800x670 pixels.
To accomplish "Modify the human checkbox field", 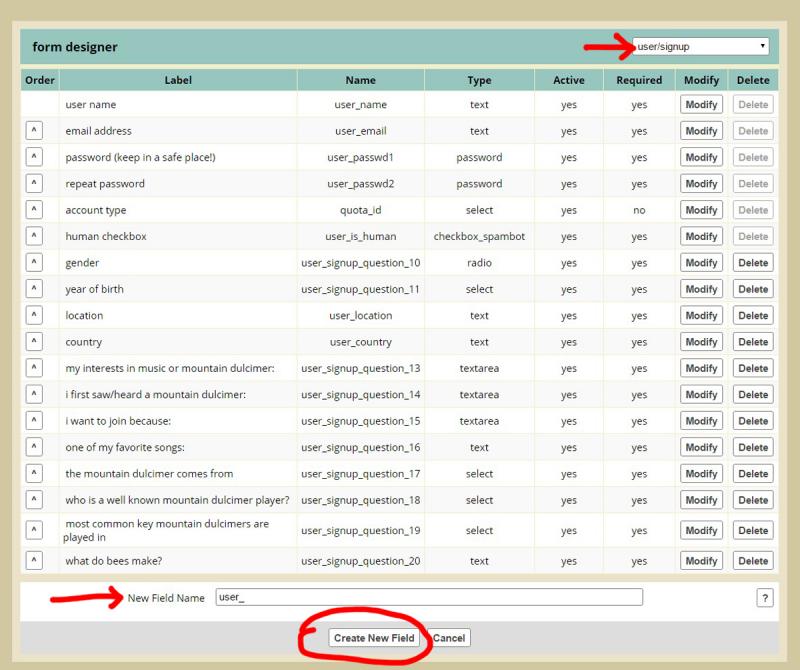I will pyautogui.click(x=701, y=237).
